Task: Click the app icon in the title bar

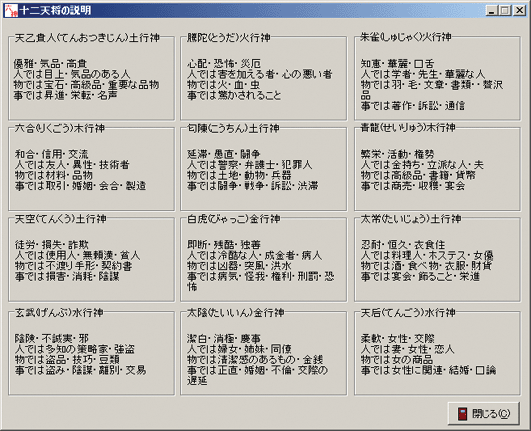Action: (11, 10)
